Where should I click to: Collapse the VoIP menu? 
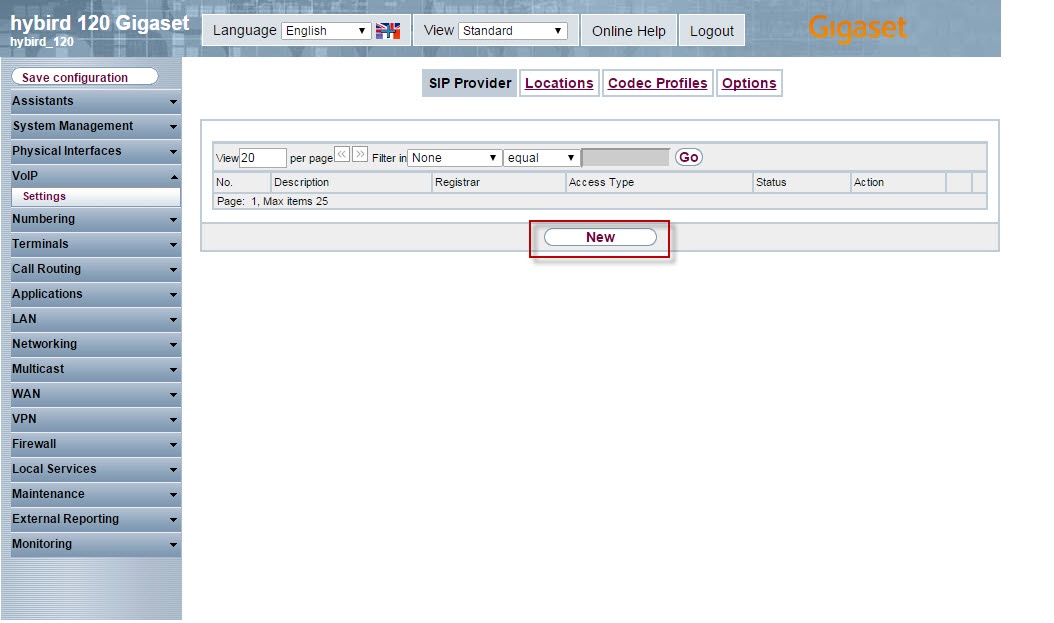click(x=95, y=175)
